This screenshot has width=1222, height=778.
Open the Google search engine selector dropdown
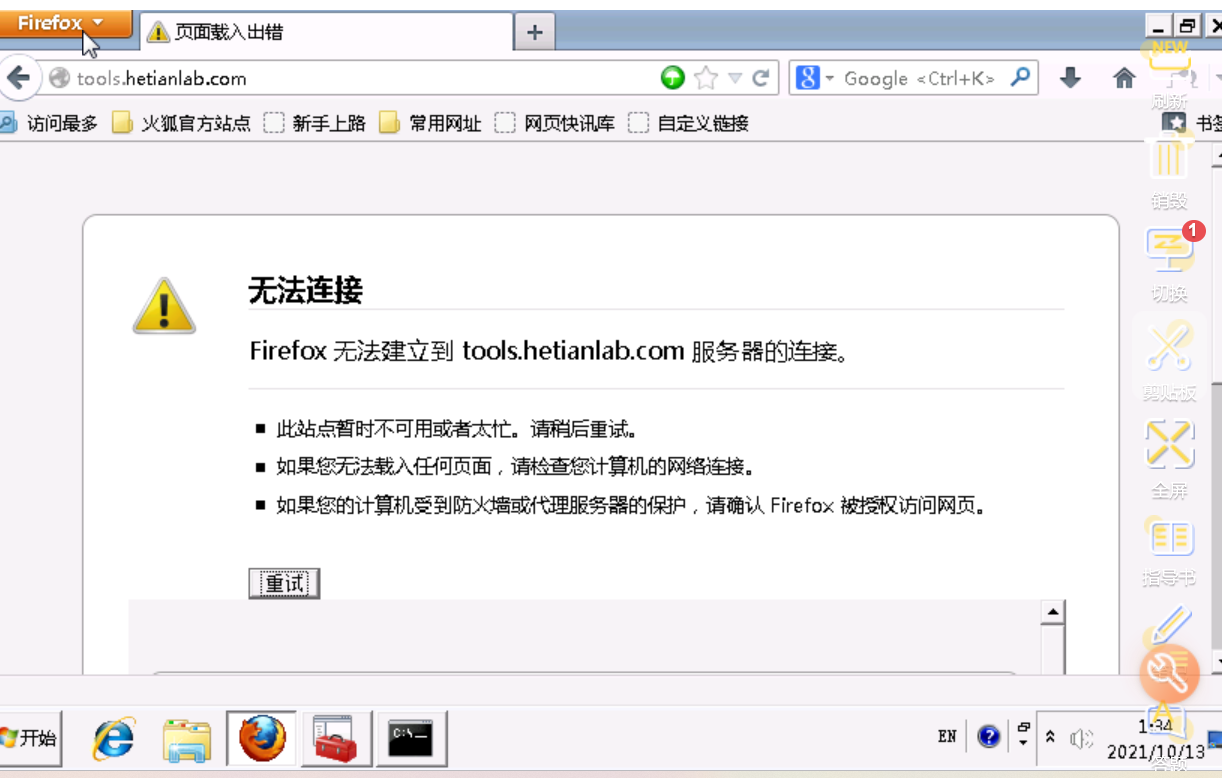click(816, 78)
